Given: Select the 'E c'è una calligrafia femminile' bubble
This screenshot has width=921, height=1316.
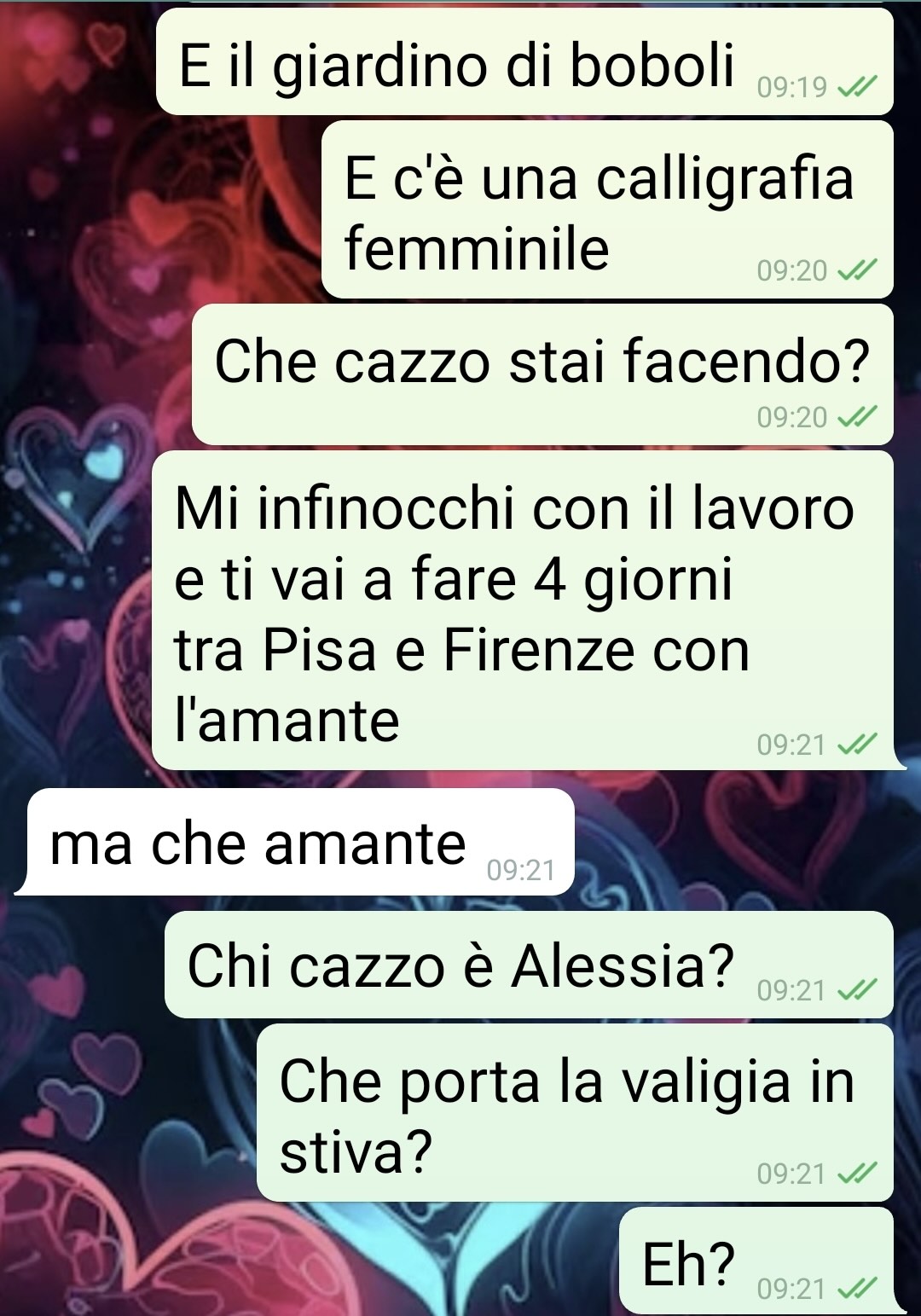Looking at the screenshot, I should pyautogui.click(x=607, y=210).
